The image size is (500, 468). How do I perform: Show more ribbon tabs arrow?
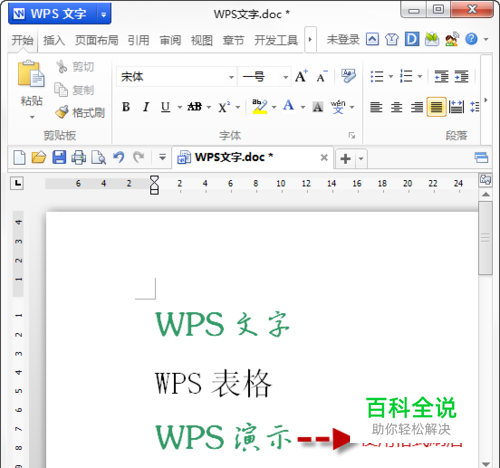pos(310,40)
